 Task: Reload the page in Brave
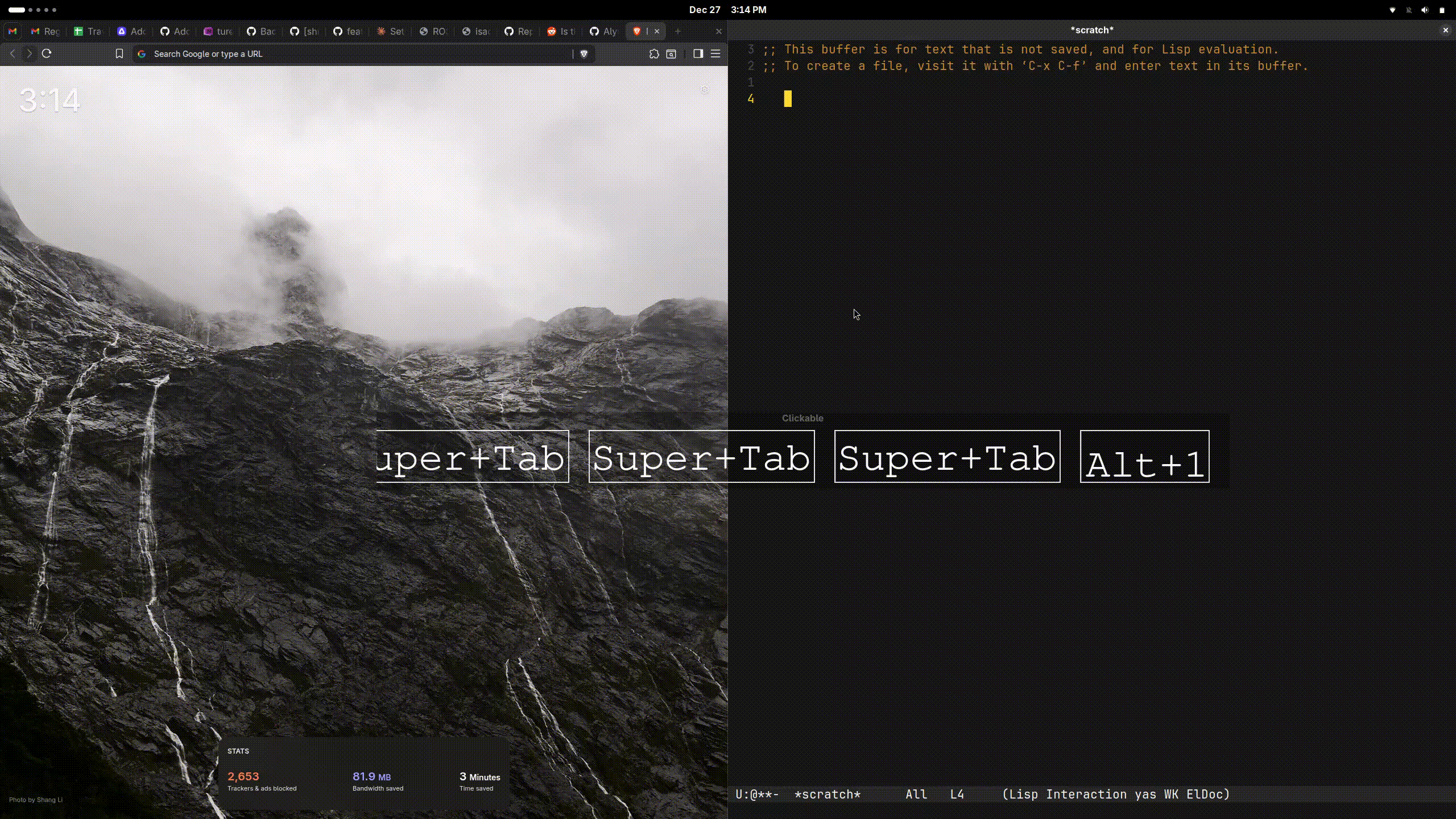click(47, 53)
